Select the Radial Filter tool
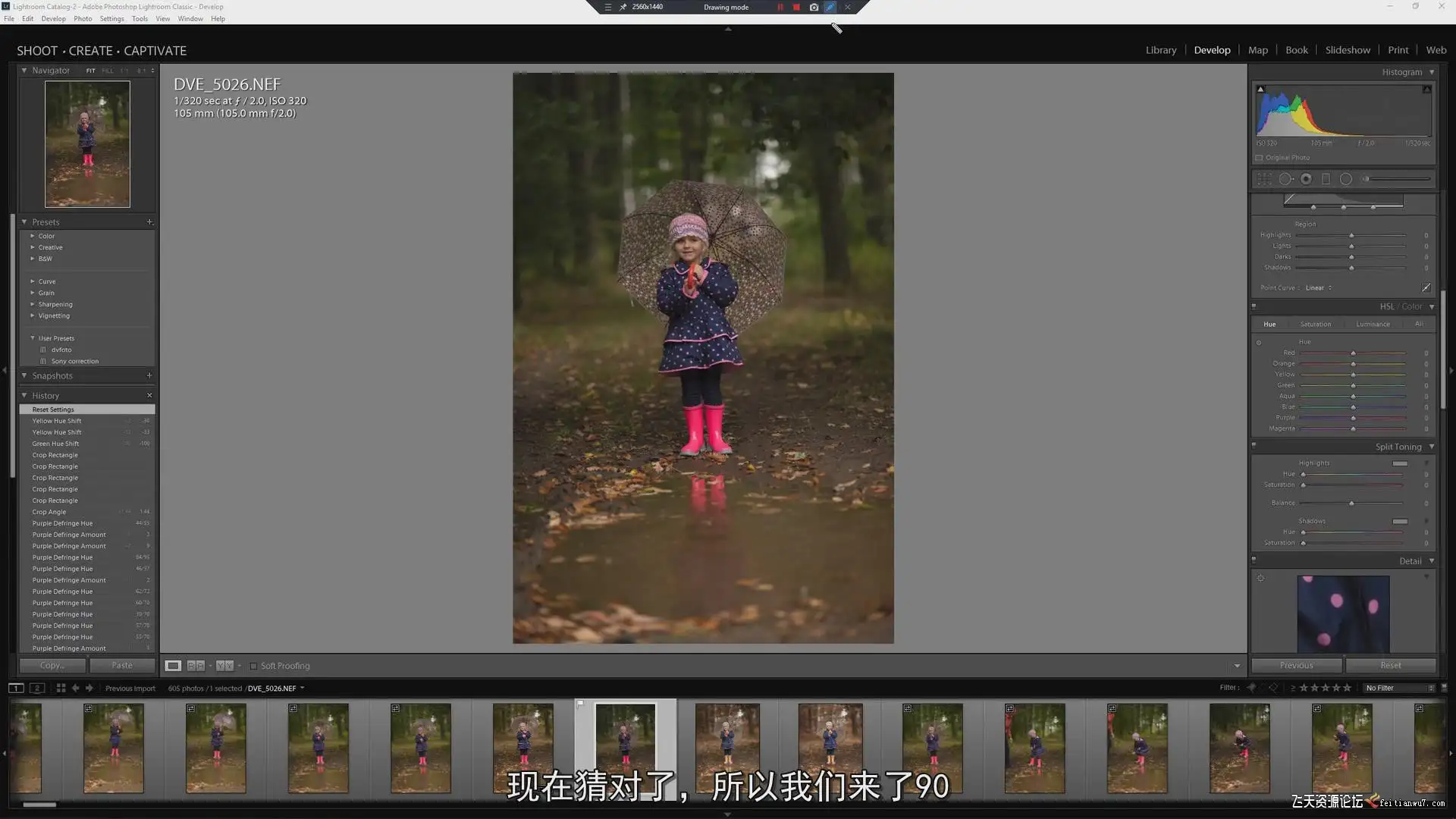Viewport: 1456px width, 819px height. [1346, 180]
